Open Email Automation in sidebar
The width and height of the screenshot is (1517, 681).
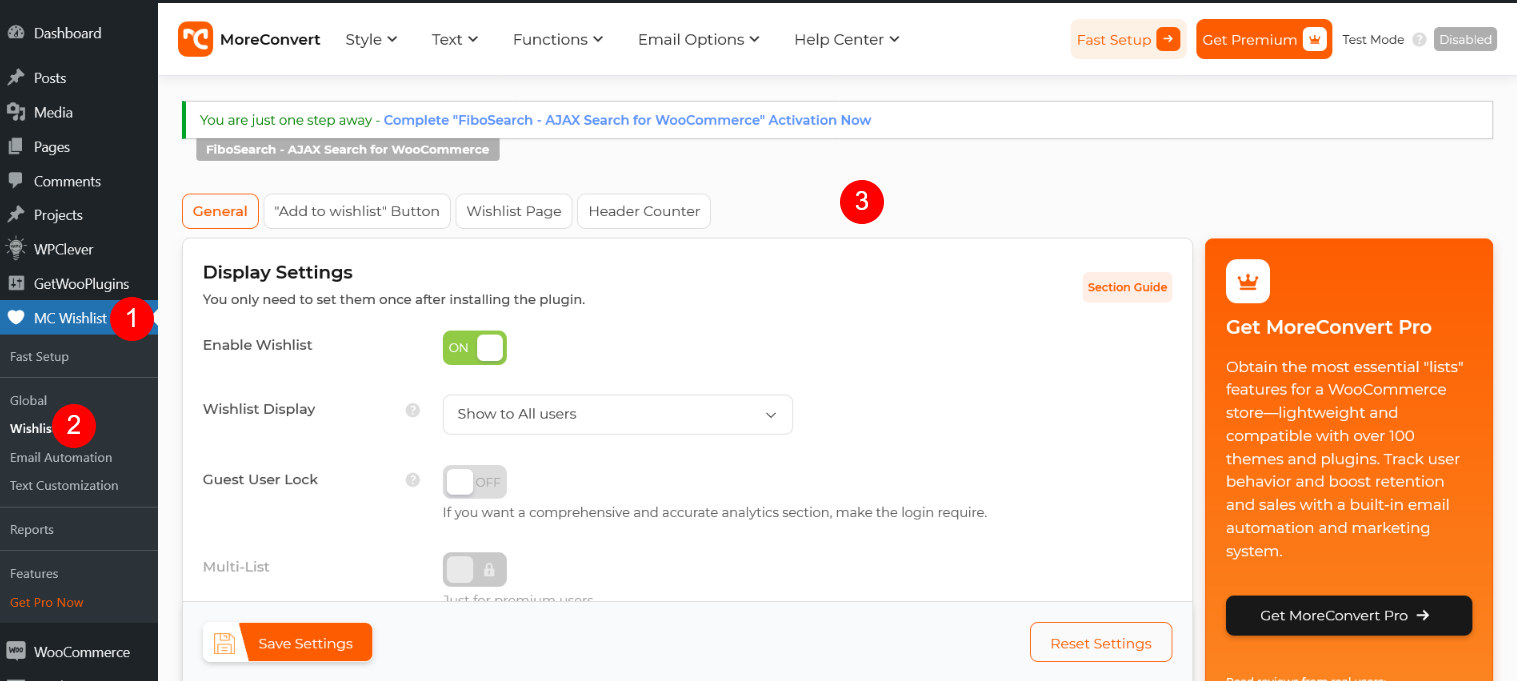click(x=61, y=457)
